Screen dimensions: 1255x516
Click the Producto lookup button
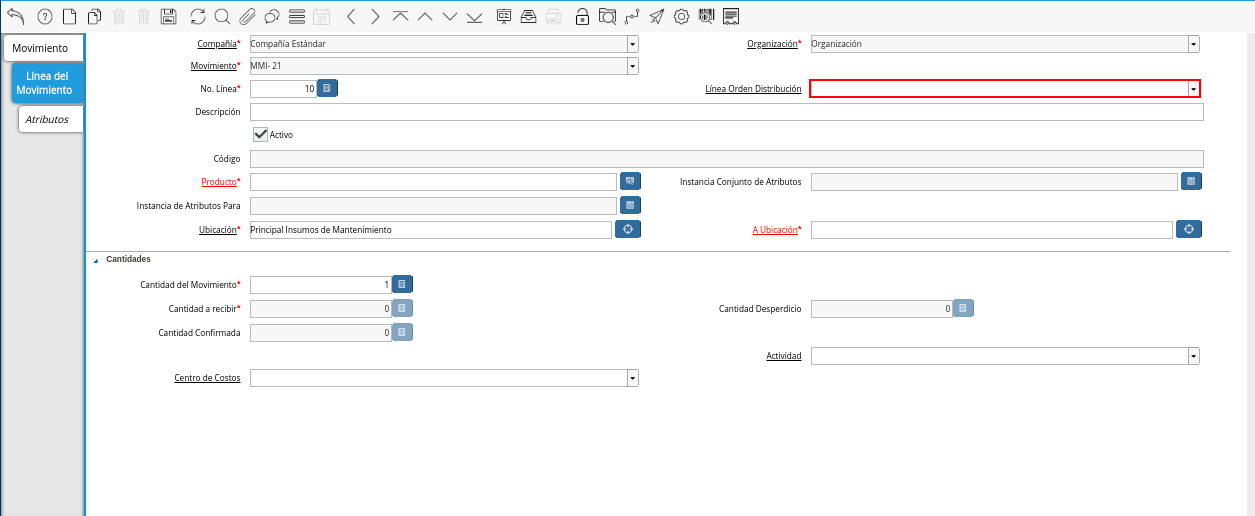pos(630,181)
